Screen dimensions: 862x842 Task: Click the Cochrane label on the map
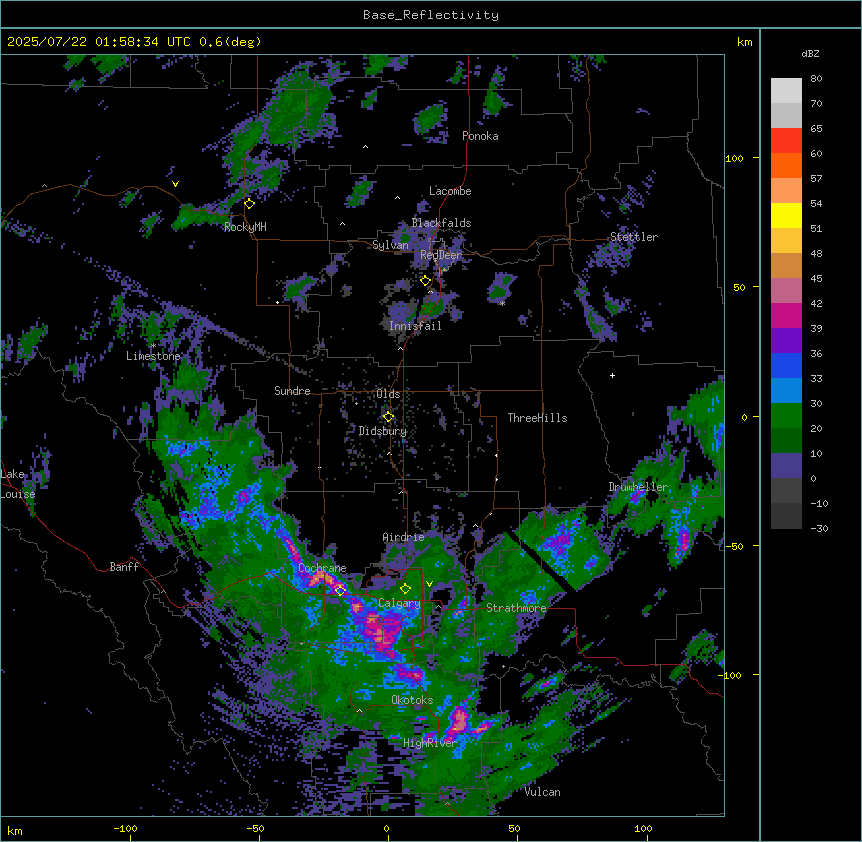pyautogui.click(x=322, y=568)
